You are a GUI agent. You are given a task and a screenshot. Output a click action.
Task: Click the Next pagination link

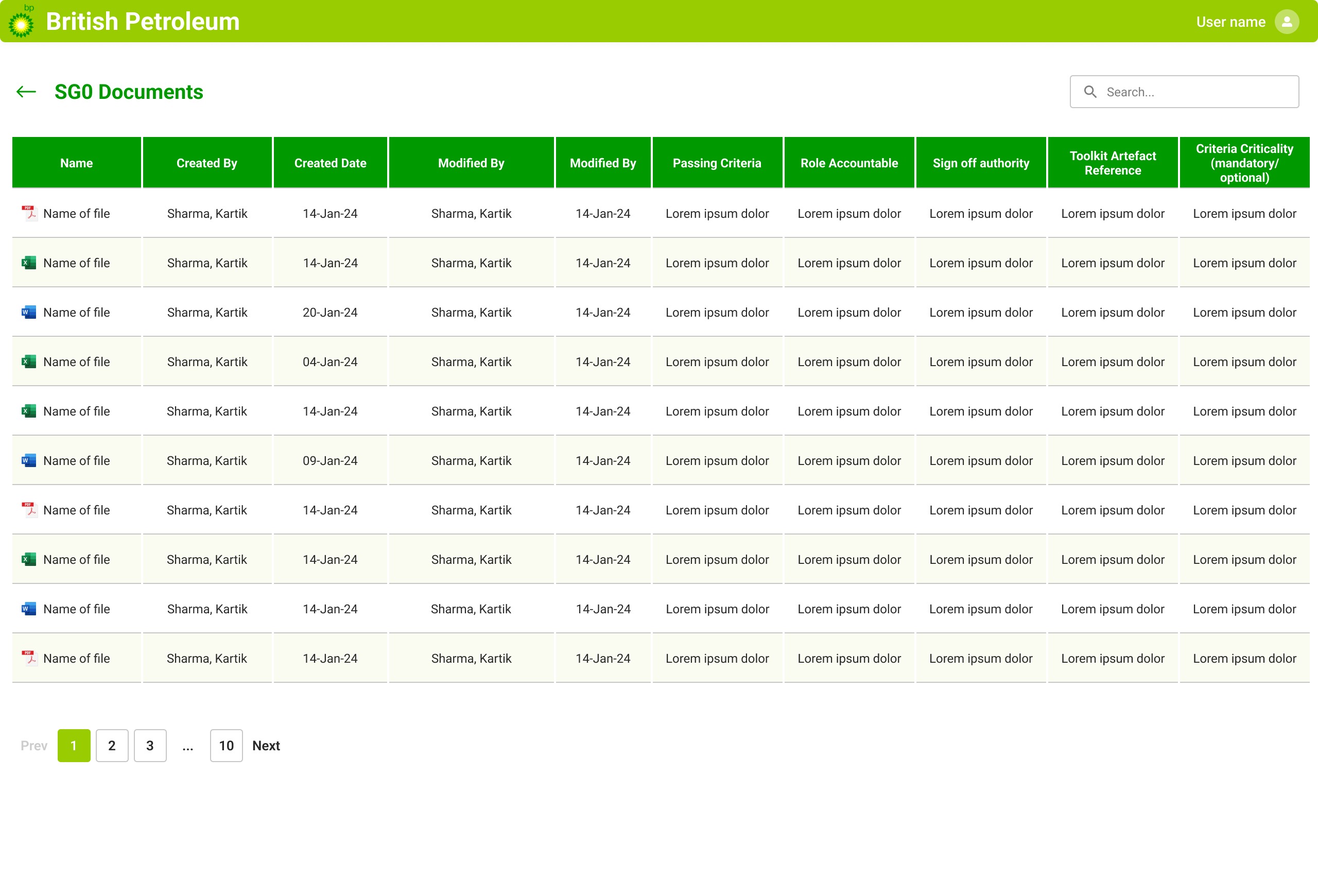pos(266,745)
